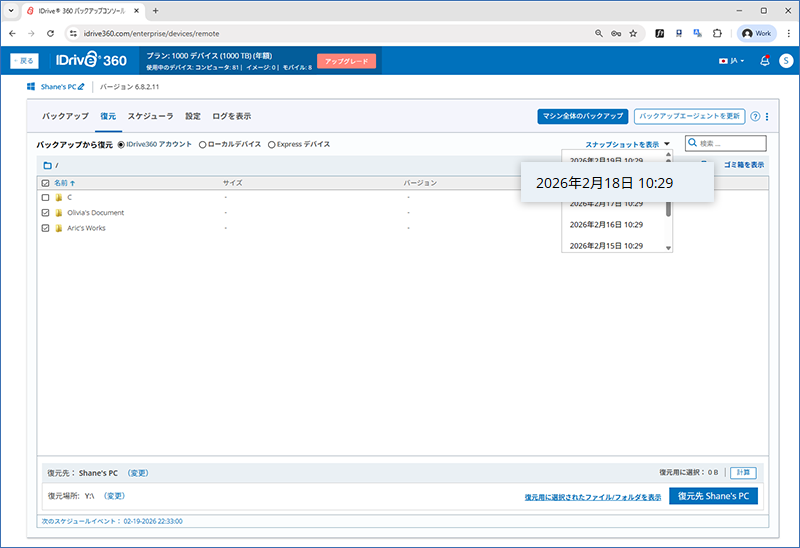Click the root folder icon in path bar
The width and height of the screenshot is (800, 548).
[x=47, y=165]
